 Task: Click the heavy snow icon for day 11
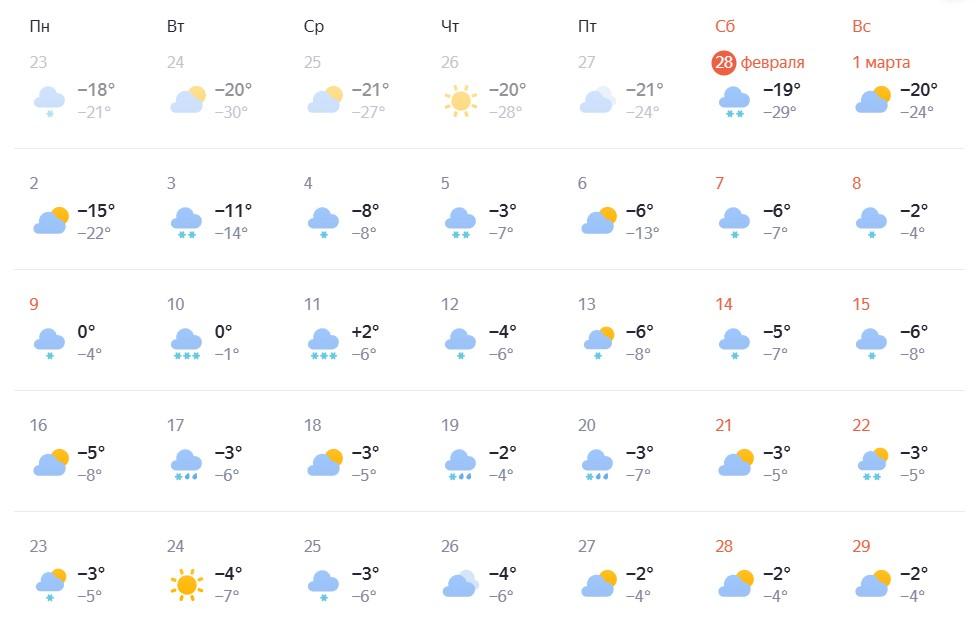coord(323,342)
